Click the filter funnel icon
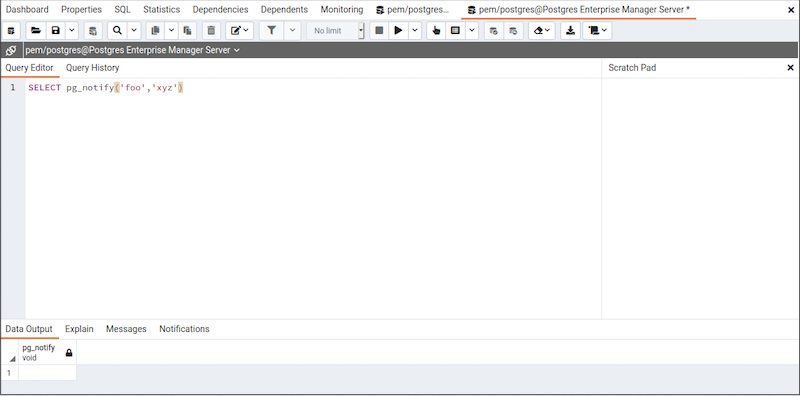This screenshot has height=396, width=800. pyautogui.click(x=272, y=31)
